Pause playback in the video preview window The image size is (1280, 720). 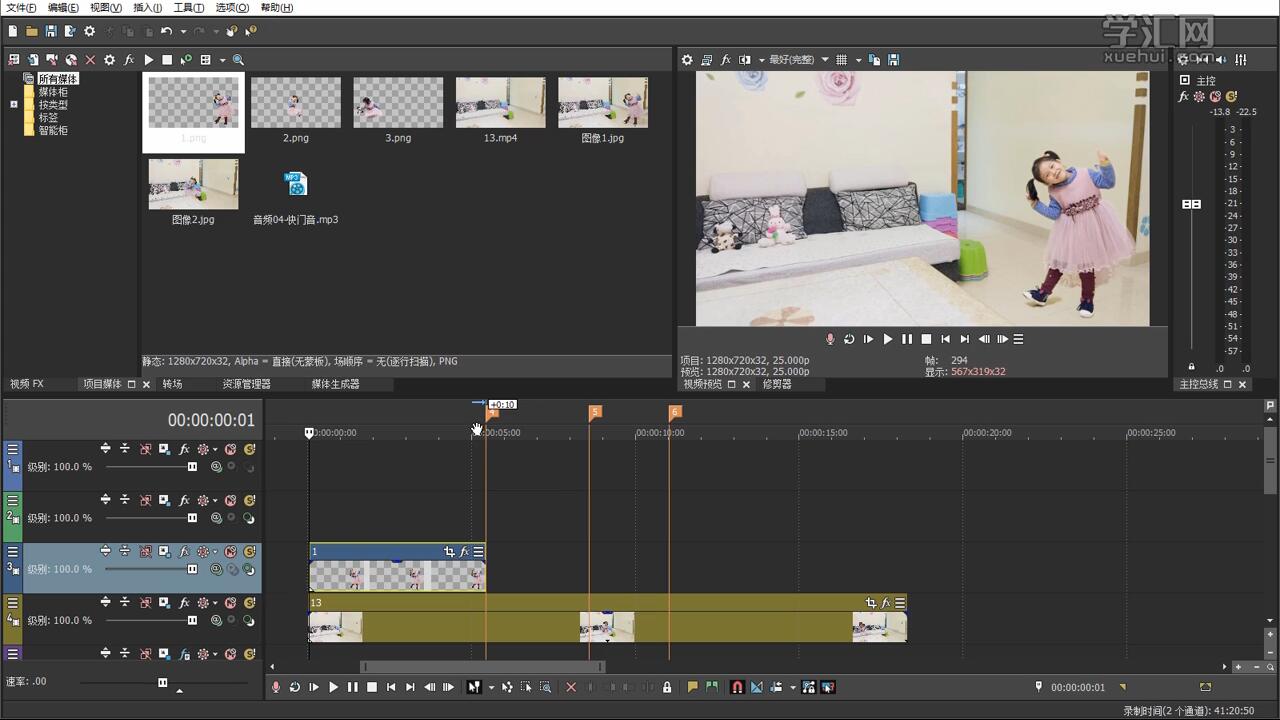pyautogui.click(x=907, y=339)
